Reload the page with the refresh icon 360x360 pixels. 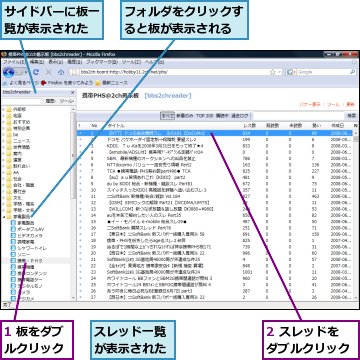(x=36, y=72)
